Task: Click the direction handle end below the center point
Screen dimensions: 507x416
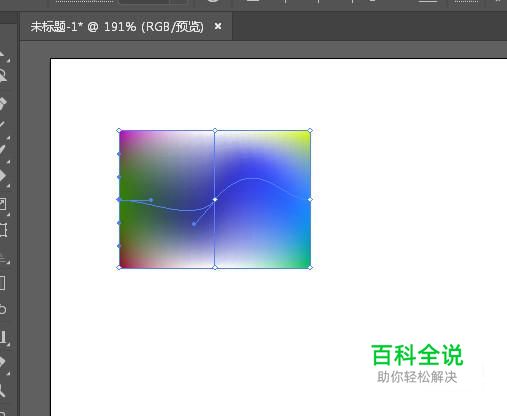Action: (194, 224)
